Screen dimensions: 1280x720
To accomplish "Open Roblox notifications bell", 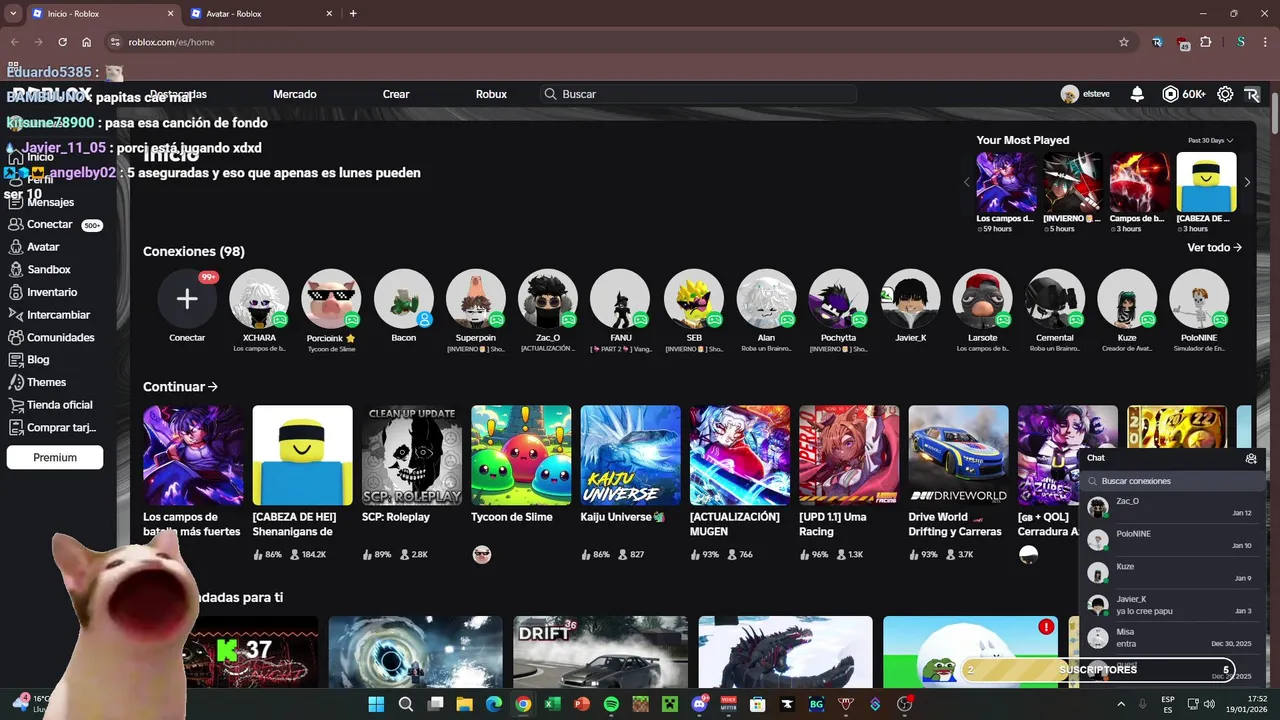I will [1137, 94].
